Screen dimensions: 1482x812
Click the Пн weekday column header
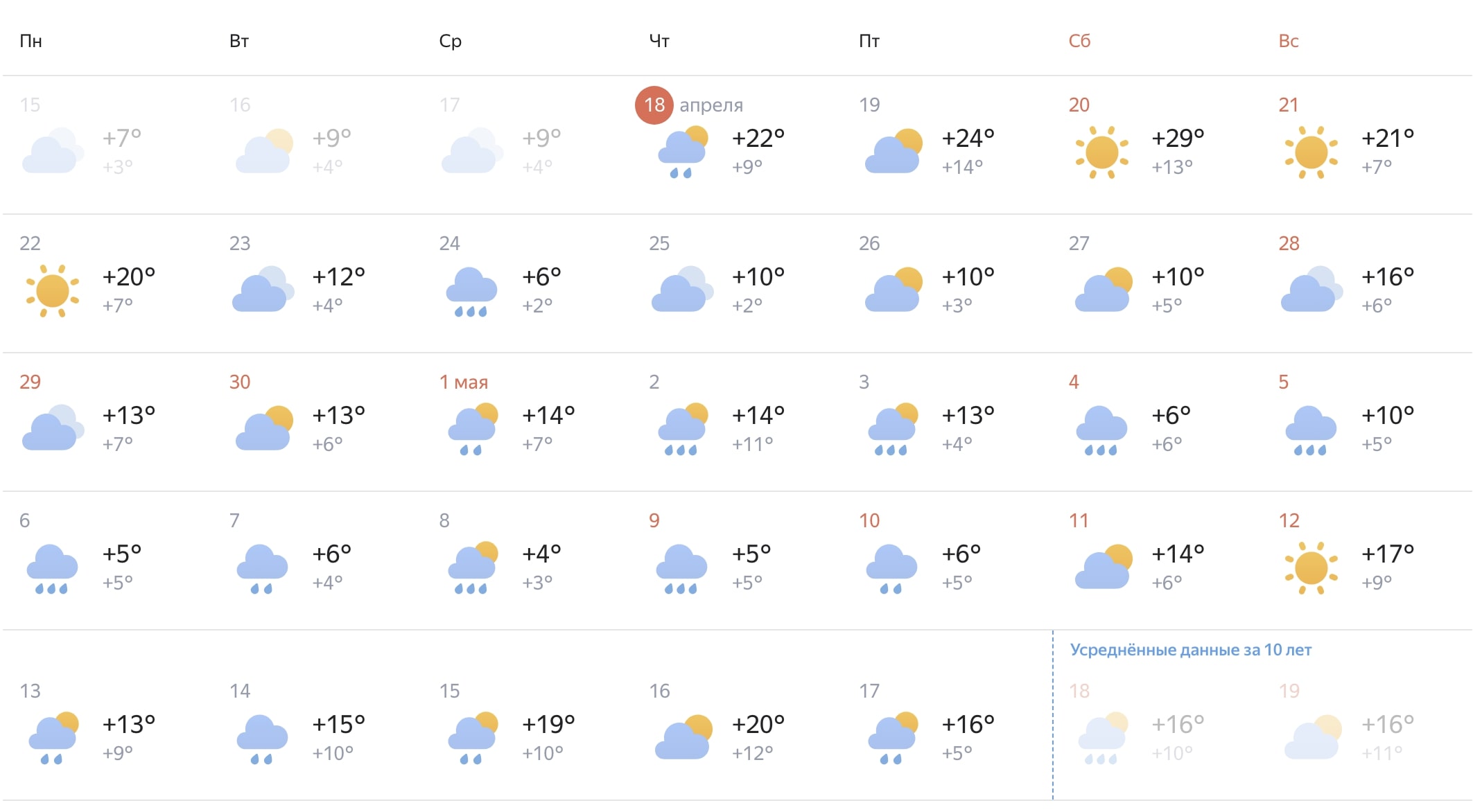coord(31,42)
